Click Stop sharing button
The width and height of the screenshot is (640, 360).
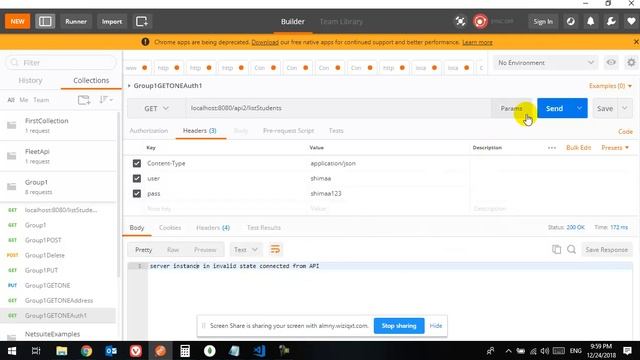(x=399, y=326)
